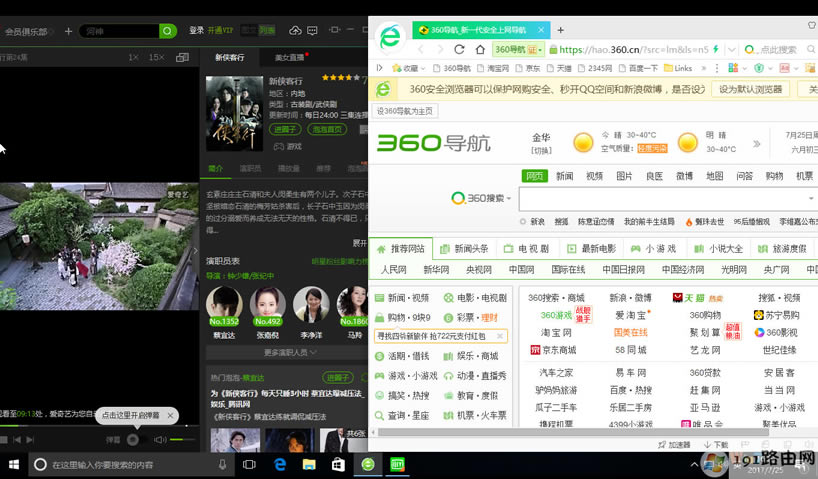Click the volume speaker icon in player

pyautogui.click(x=160, y=439)
